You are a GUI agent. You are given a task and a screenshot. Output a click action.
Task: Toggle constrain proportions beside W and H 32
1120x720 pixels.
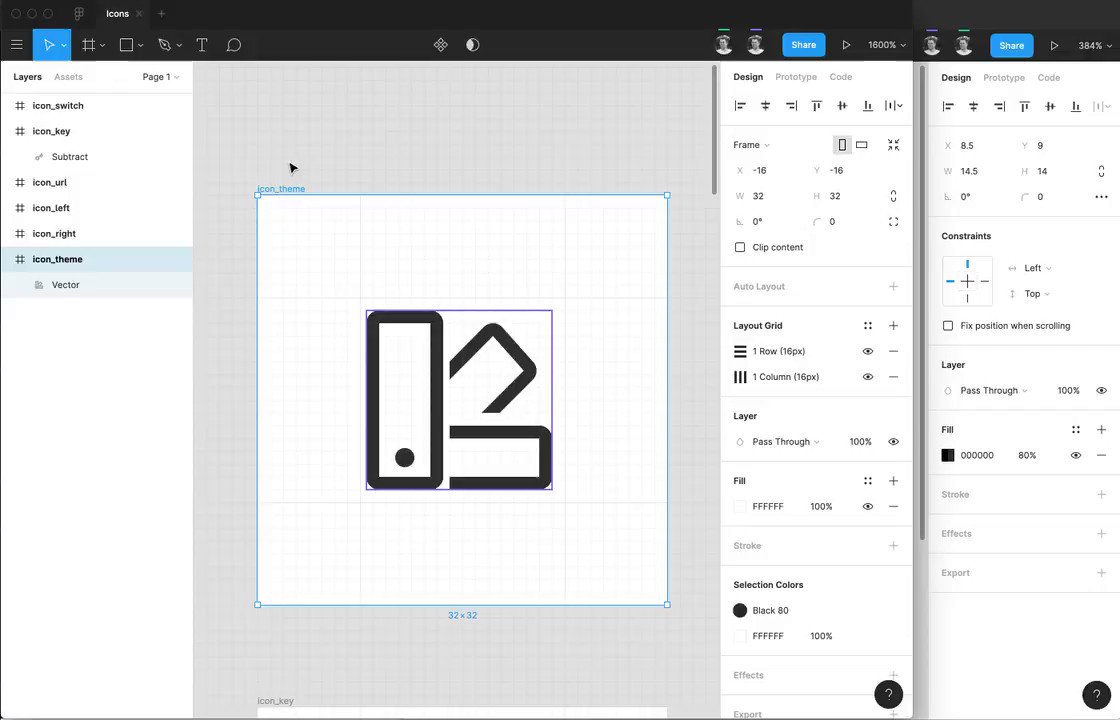[894, 196]
